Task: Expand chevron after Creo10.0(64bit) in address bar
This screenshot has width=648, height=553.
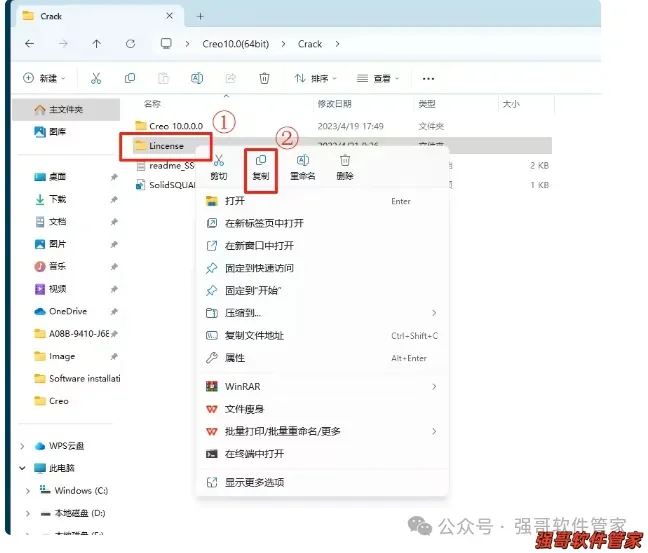Action: (283, 44)
